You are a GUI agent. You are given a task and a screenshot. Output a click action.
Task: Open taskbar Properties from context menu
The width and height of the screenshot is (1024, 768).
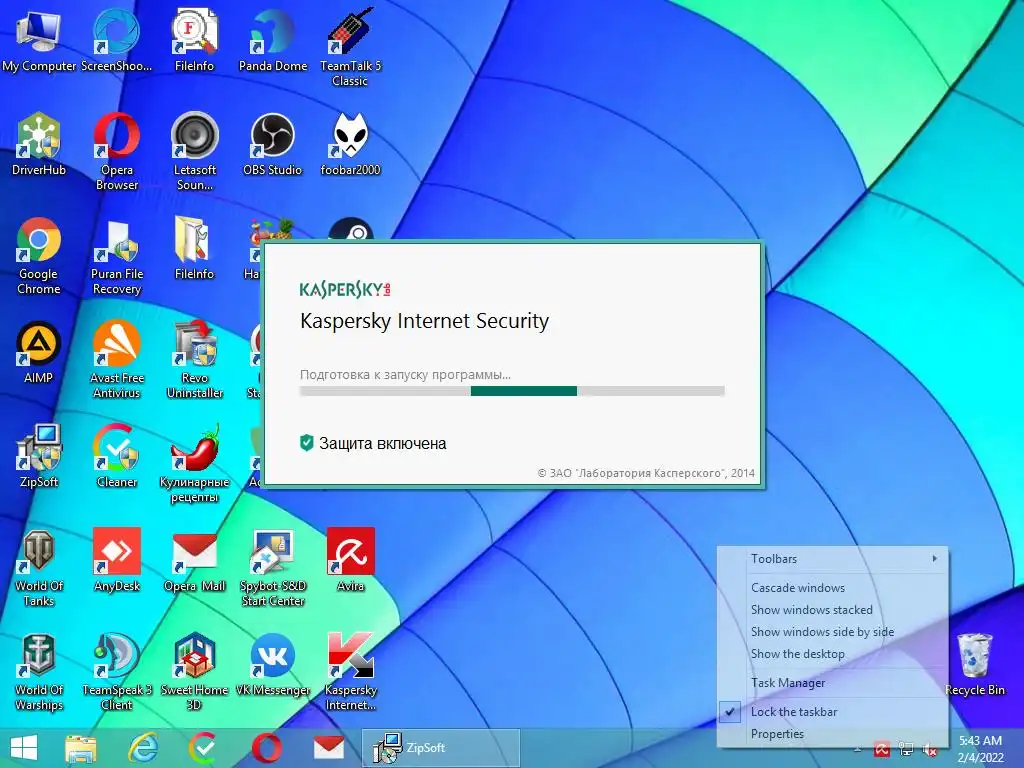pyautogui.click(x=833, y=733)
